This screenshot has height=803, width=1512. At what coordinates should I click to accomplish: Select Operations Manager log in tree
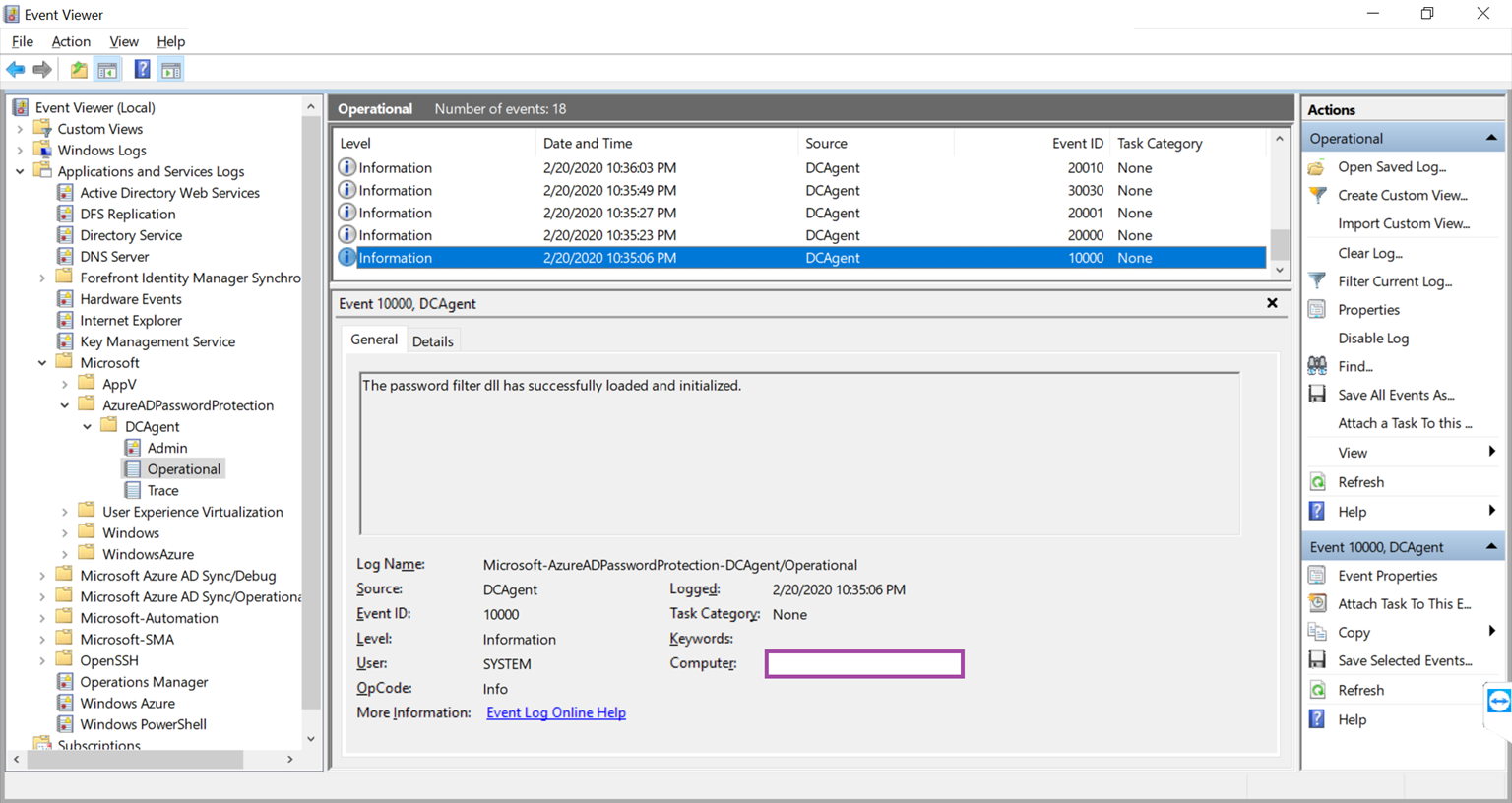pyautogui.click(x=144, y=682)
